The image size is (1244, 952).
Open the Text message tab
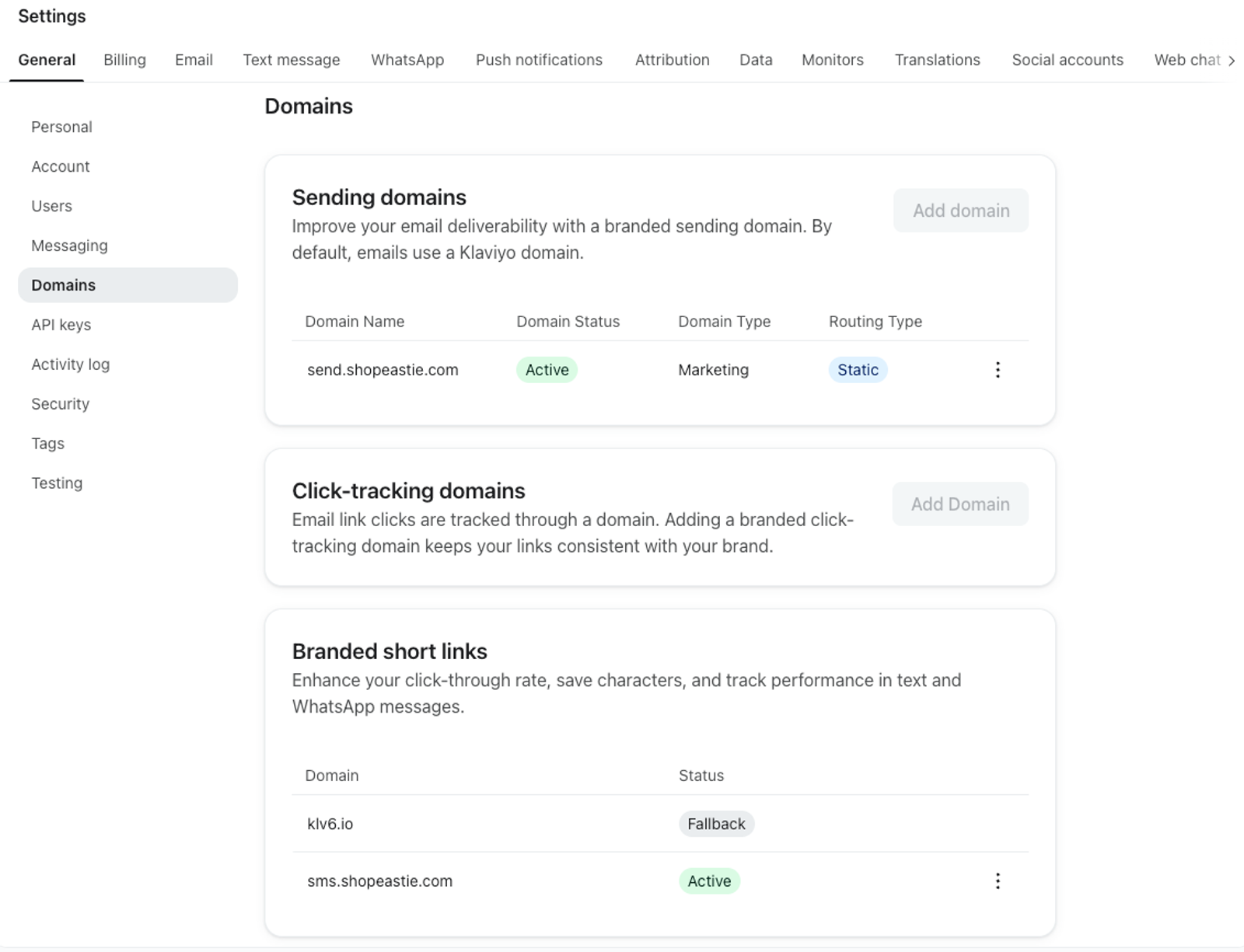click(292, 60)
